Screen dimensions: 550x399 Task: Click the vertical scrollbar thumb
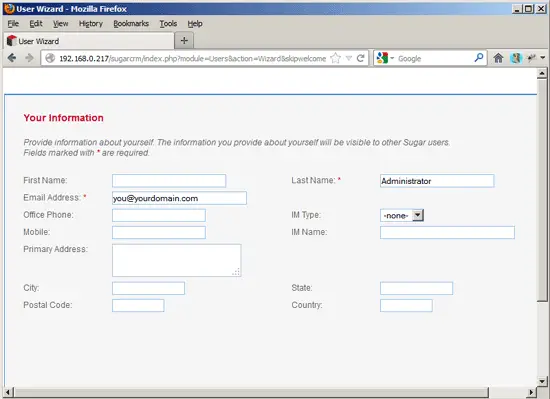tap(542, 190)
